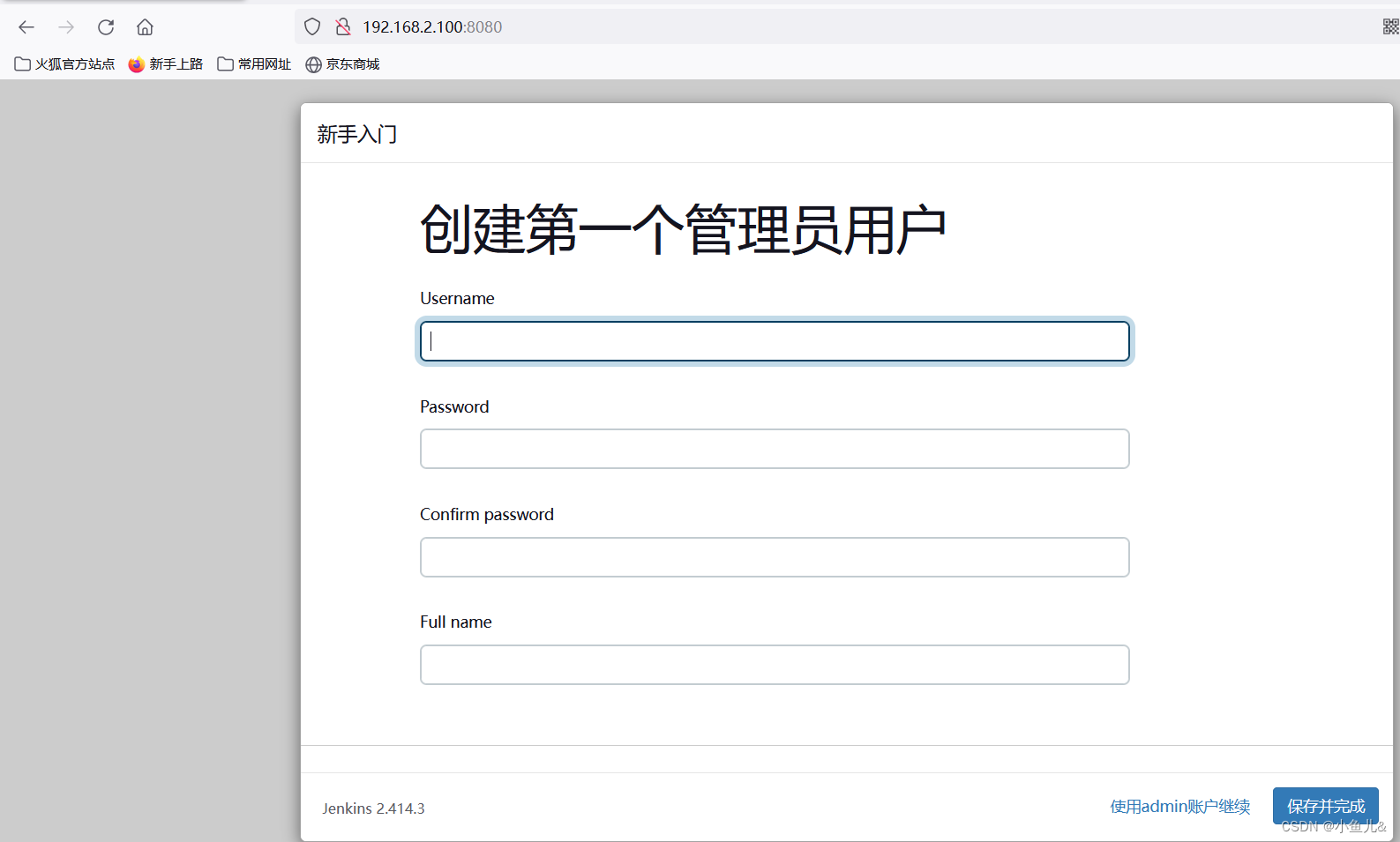Click the Jenkins 2.414.3 version text

[x=373, y=808]
